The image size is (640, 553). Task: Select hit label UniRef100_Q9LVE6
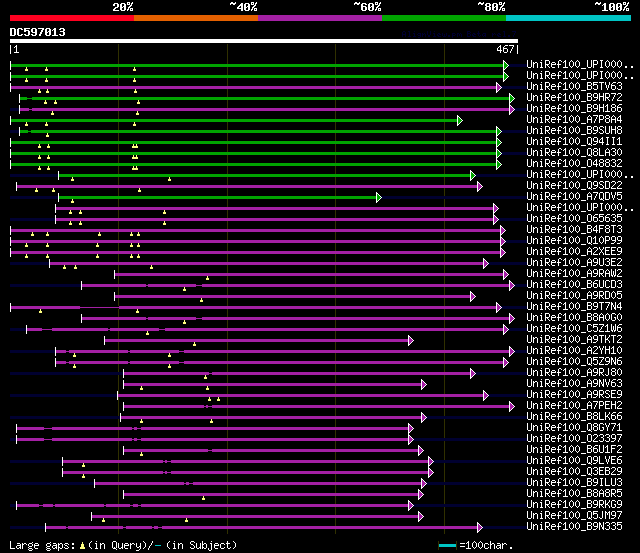click(574, 461)
